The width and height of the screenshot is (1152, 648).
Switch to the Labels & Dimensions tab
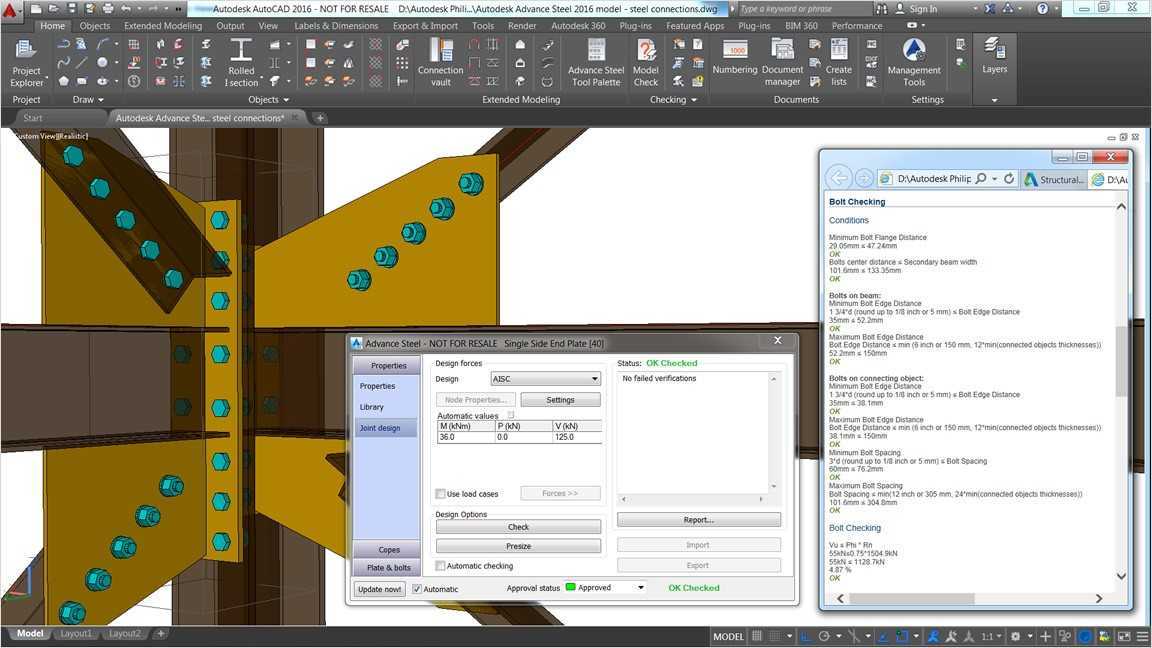pyautogui.click(x=336, y=26)
